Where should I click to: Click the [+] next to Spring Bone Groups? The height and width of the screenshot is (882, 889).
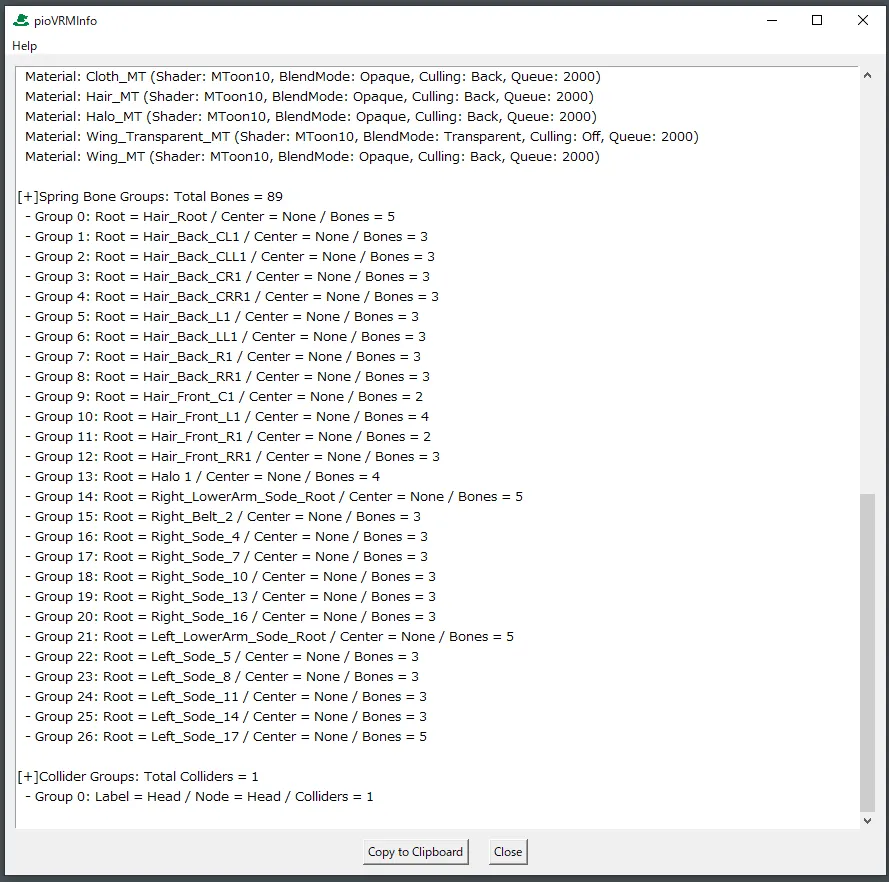[x=28, y=197]
